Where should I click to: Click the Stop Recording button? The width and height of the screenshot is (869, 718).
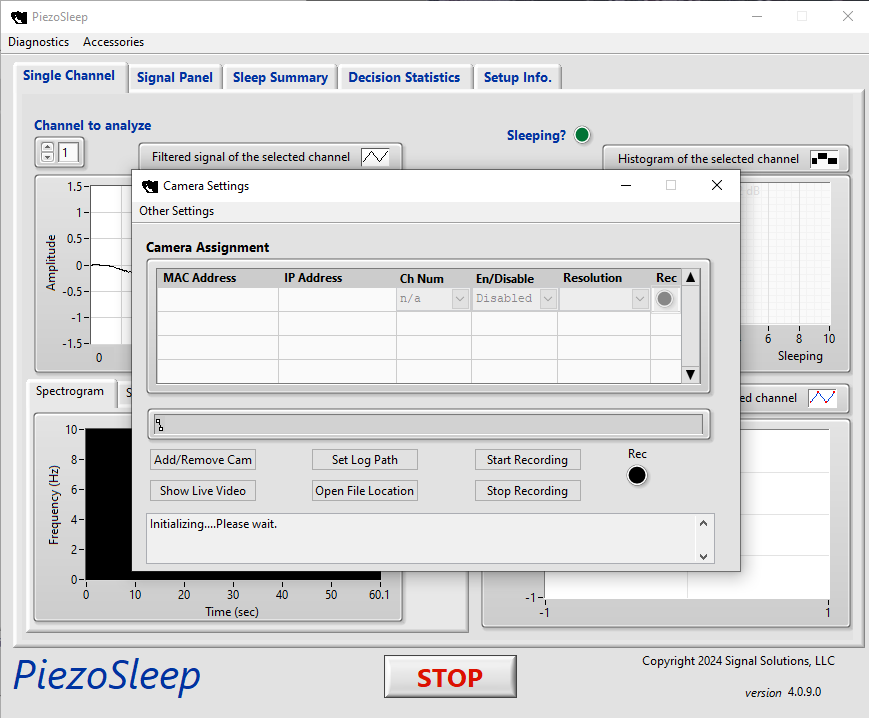click(528, 491)
